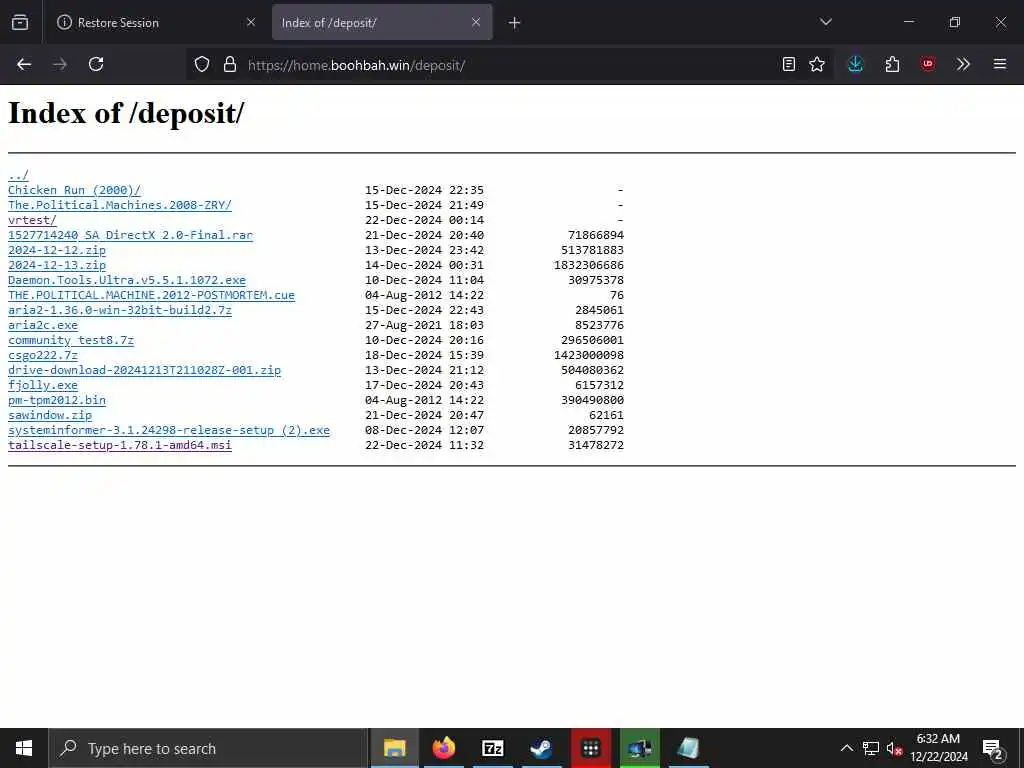Open the Firefox application menu
The width and height of the screenshot is (1024, 768).
click(1000, 64)
